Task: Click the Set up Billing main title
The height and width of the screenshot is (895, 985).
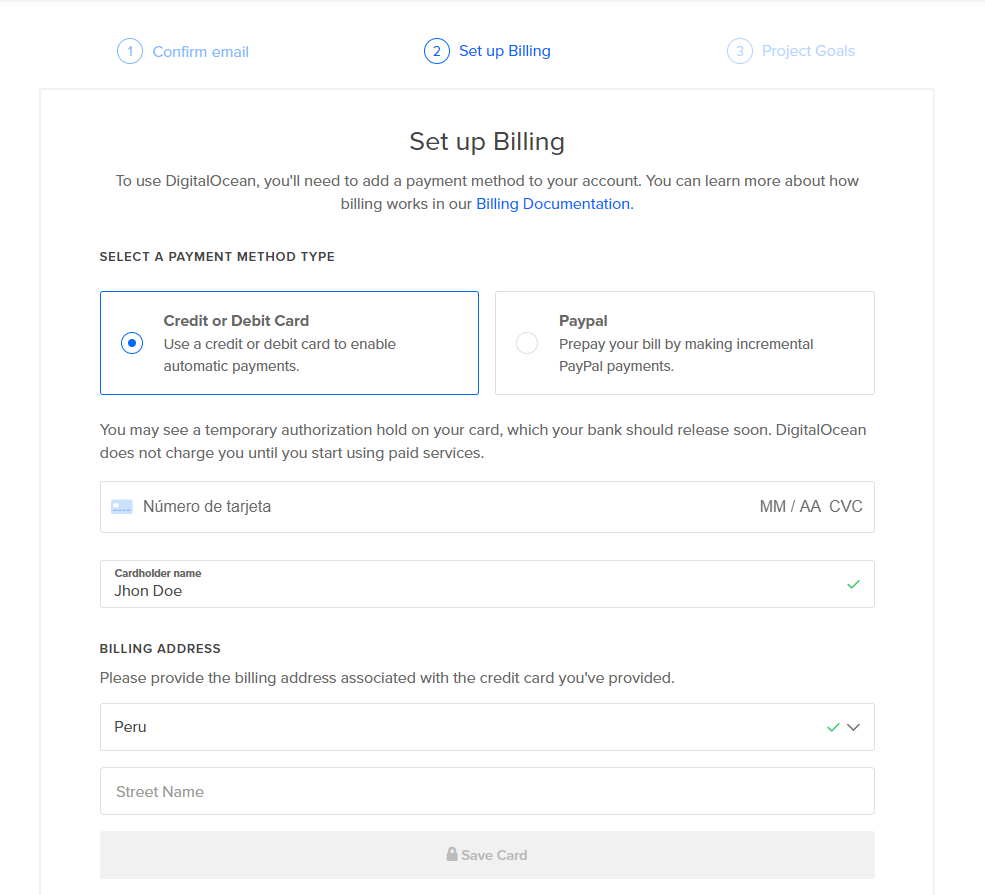Action: pyautogui.click(x=487, y=142)
